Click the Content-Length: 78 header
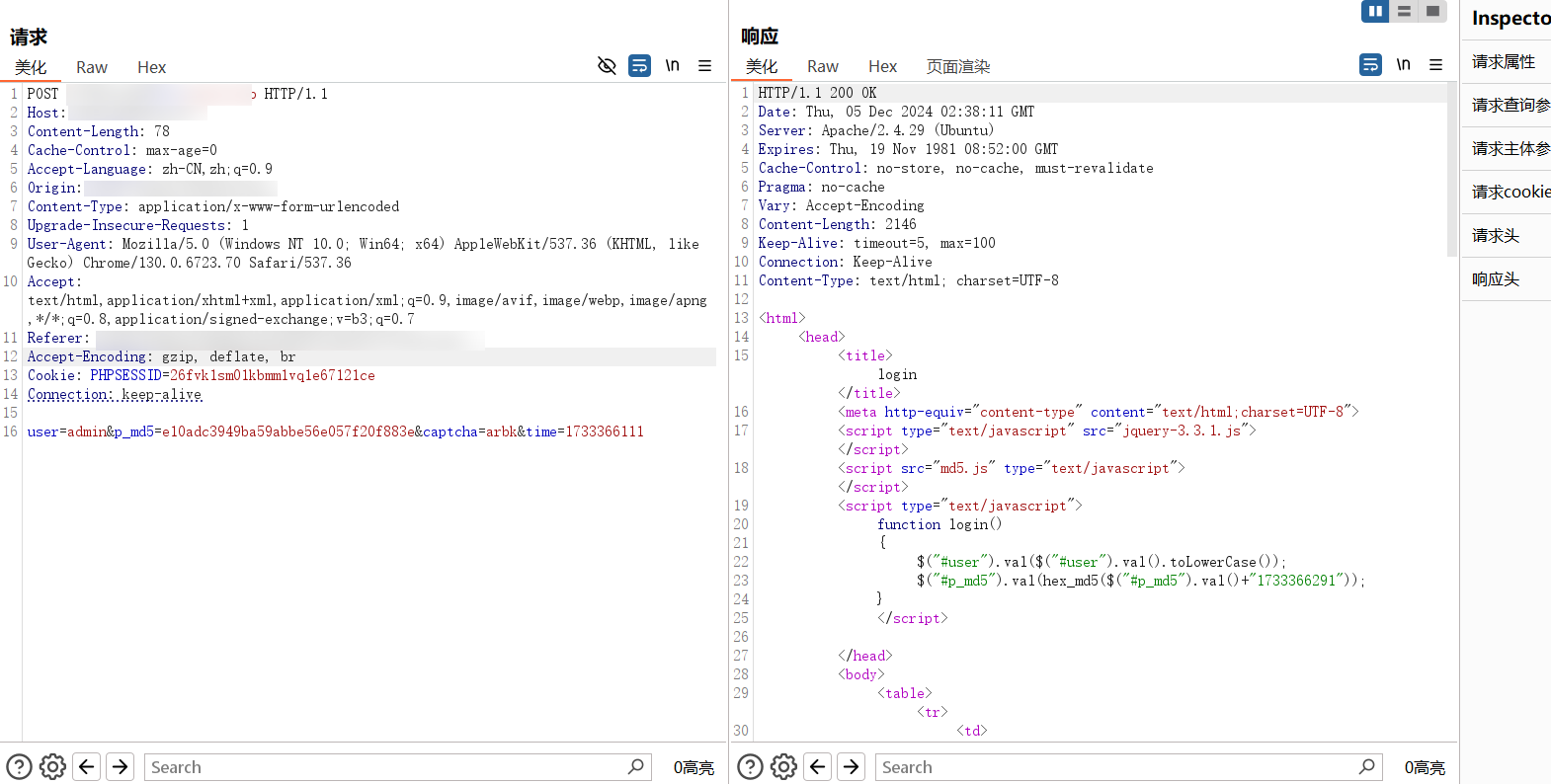The image size is (1551, 784). 99,131
